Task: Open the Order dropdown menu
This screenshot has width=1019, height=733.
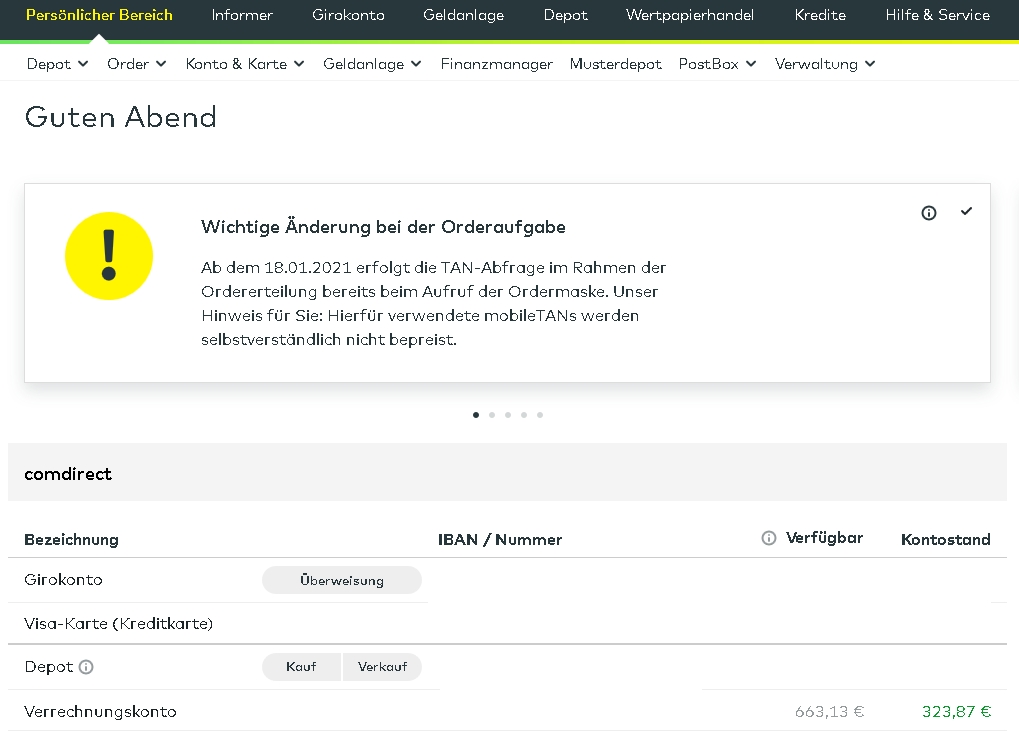Action: pyautogui.click(x=136, y=64)
